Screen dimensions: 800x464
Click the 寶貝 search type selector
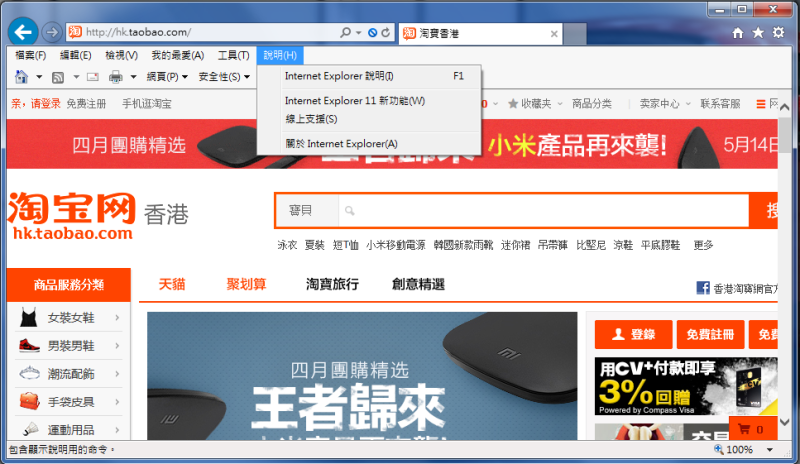(x=307, y=210)
